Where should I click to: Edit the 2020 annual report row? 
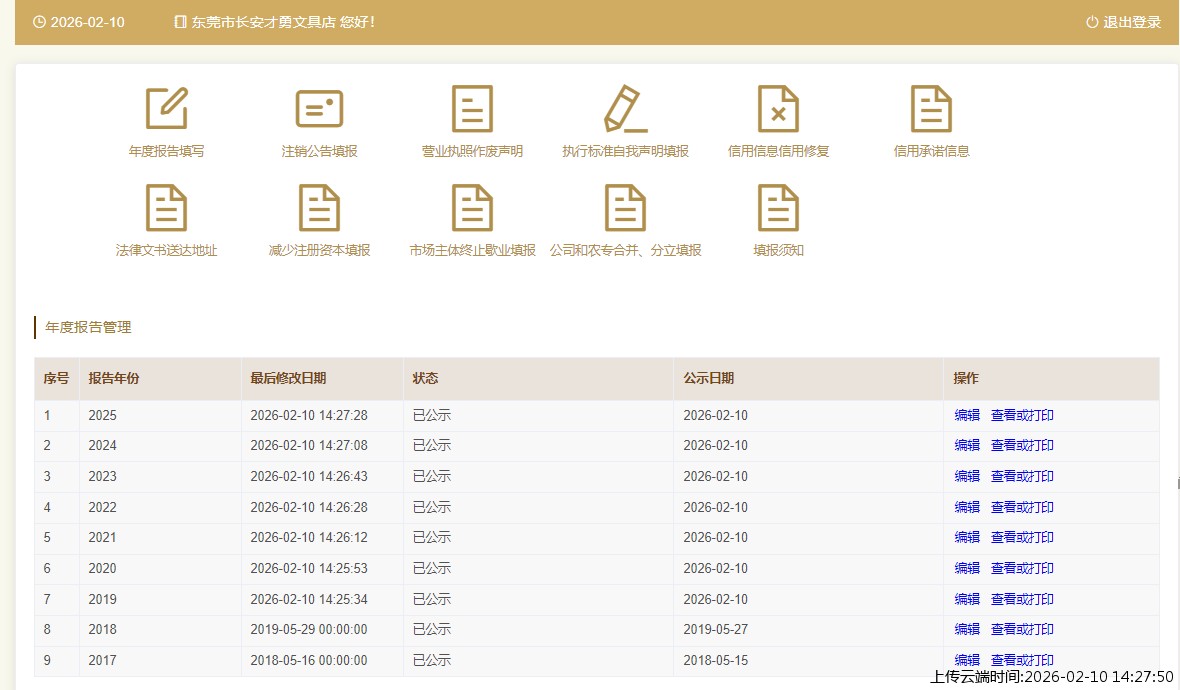pos(967,568)
